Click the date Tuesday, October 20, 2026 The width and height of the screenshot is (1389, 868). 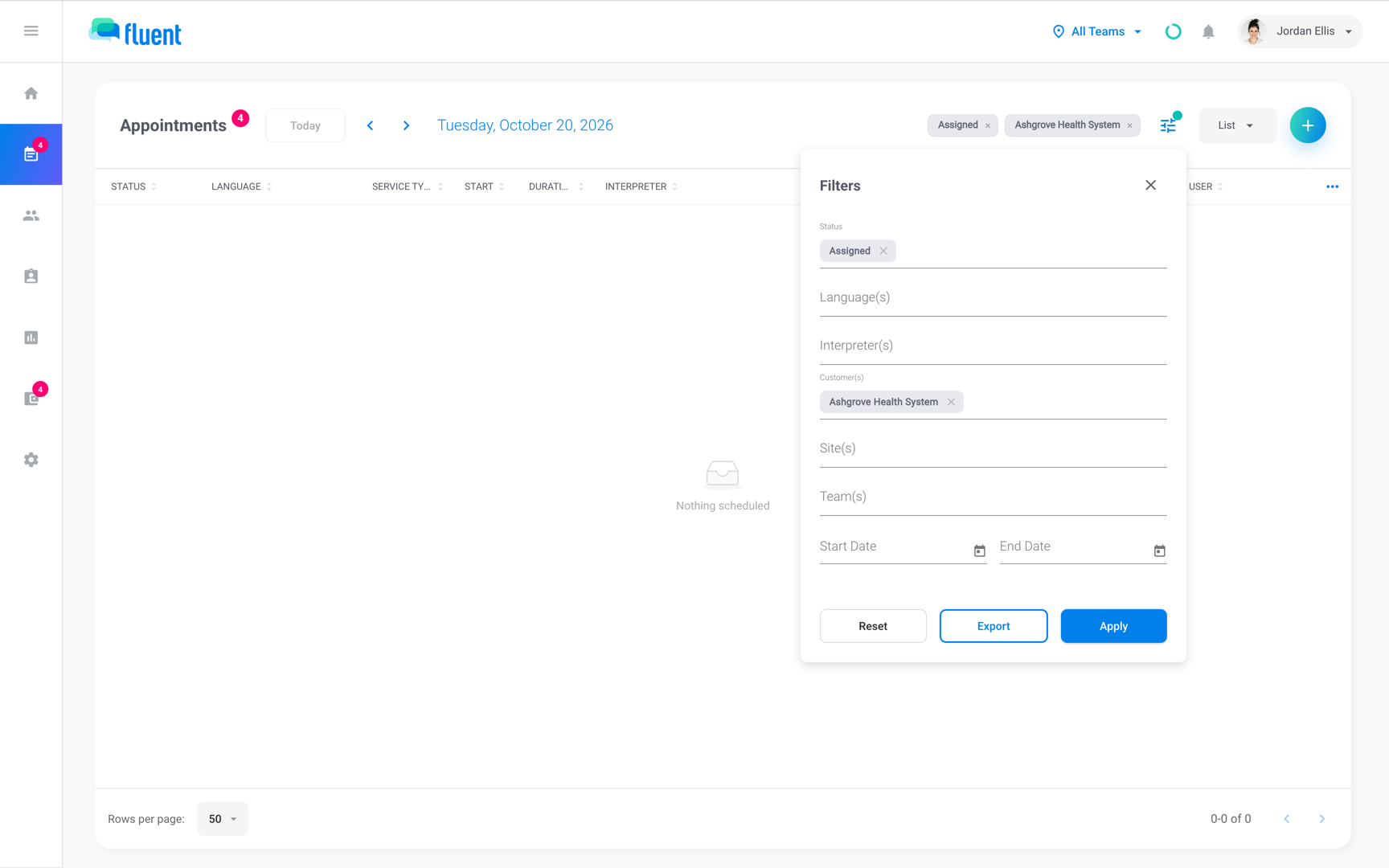coord(525,125)
